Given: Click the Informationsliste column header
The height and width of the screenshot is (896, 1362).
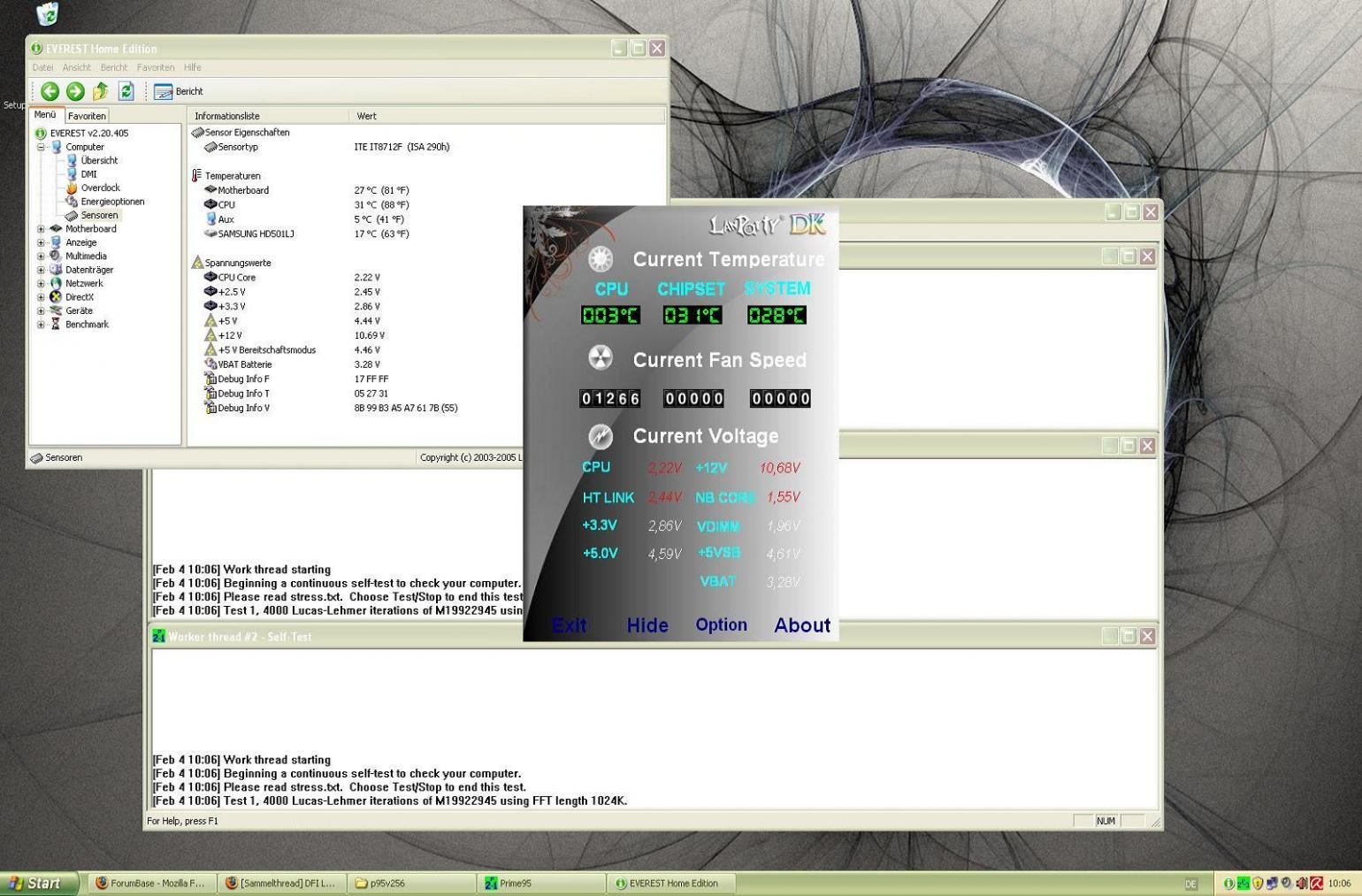Looking at the screenshot, I should pos(267,116).
